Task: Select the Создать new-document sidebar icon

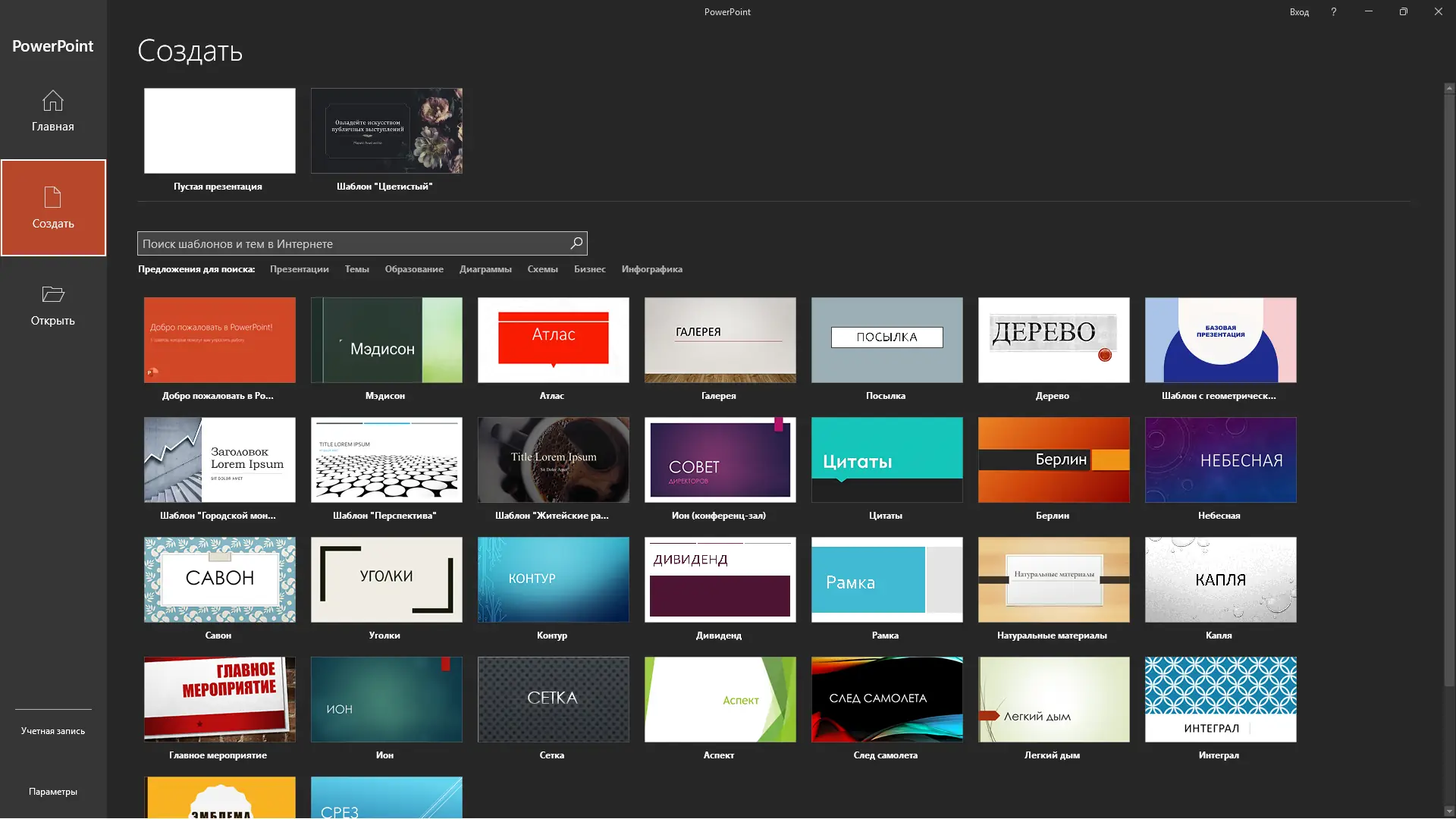Action: 52,197
